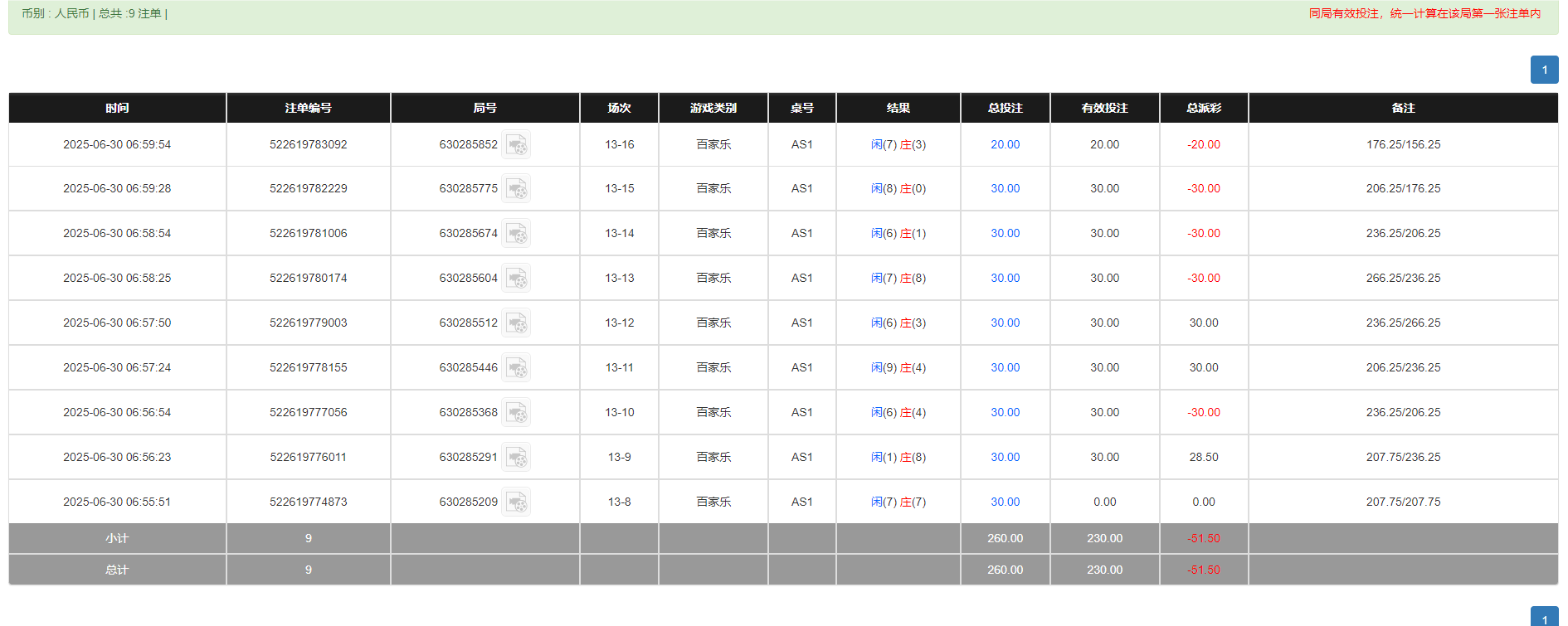1568x626 pixels.
Task: Open 30.00 bet link for round 13-12
Action: click(x=1005, y=323)
